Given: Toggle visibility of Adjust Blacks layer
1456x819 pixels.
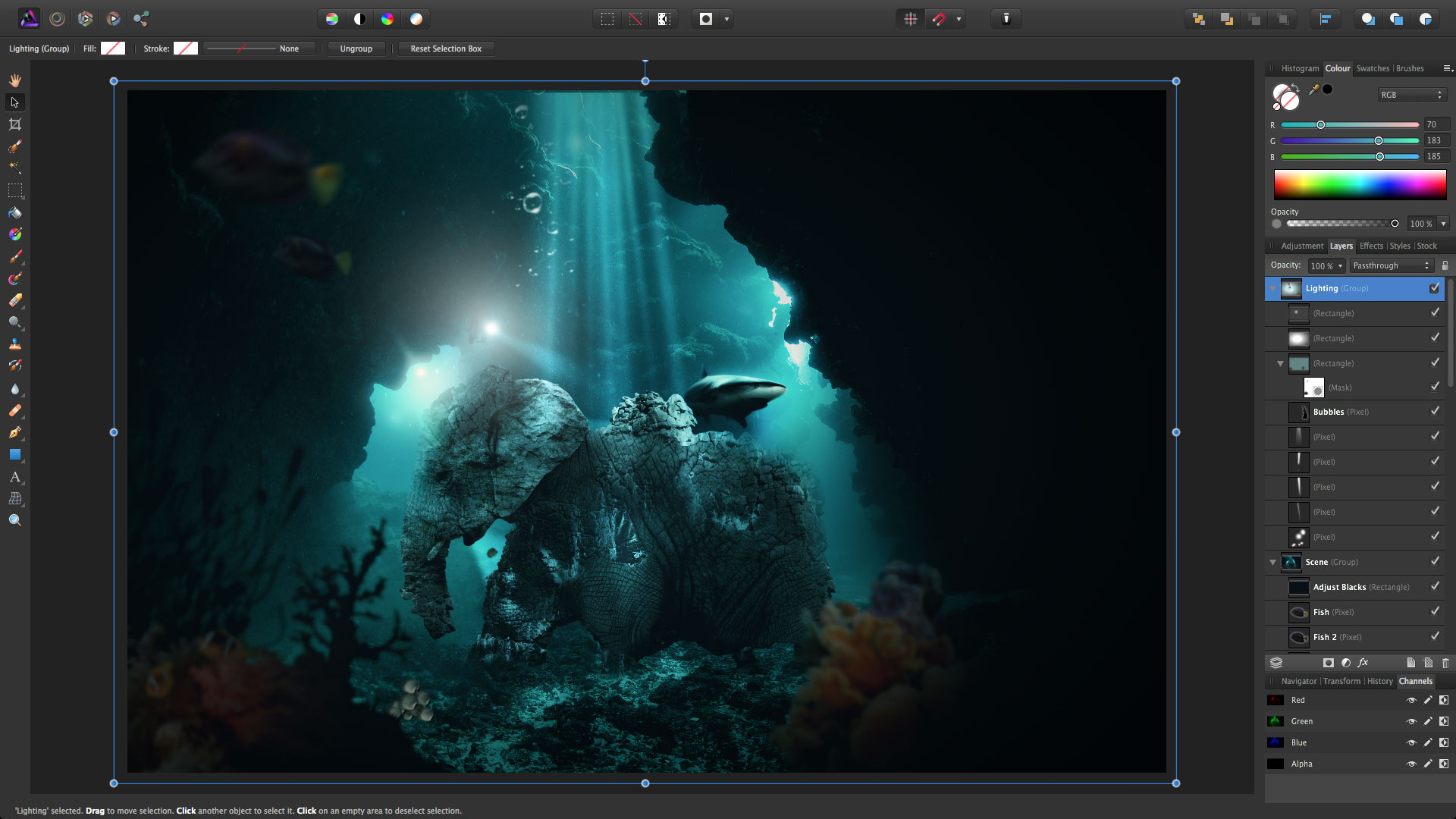Looking at the screenshot, I should 1435,587.
